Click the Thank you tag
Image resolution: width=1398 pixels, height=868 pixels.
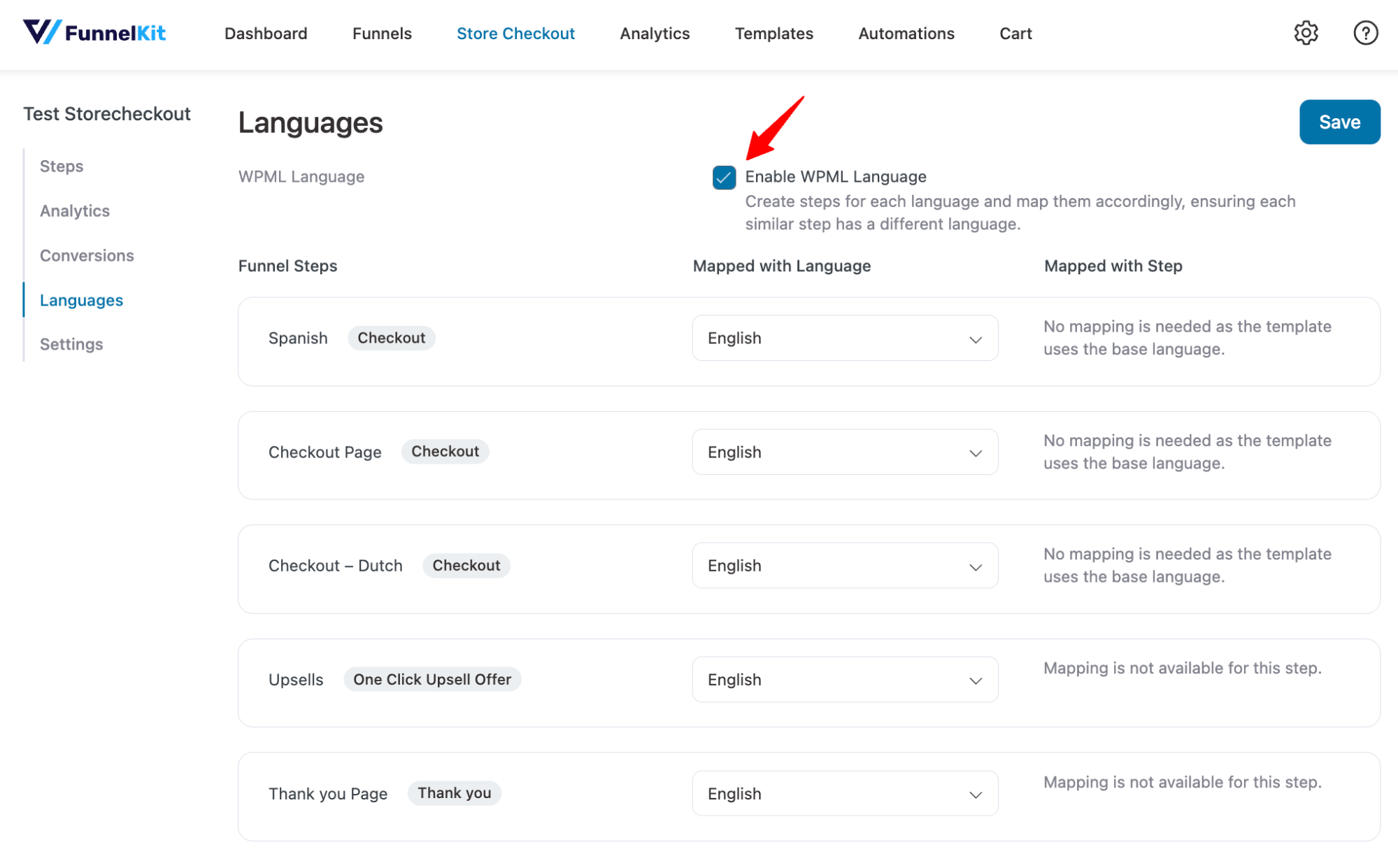click(455, 793)
